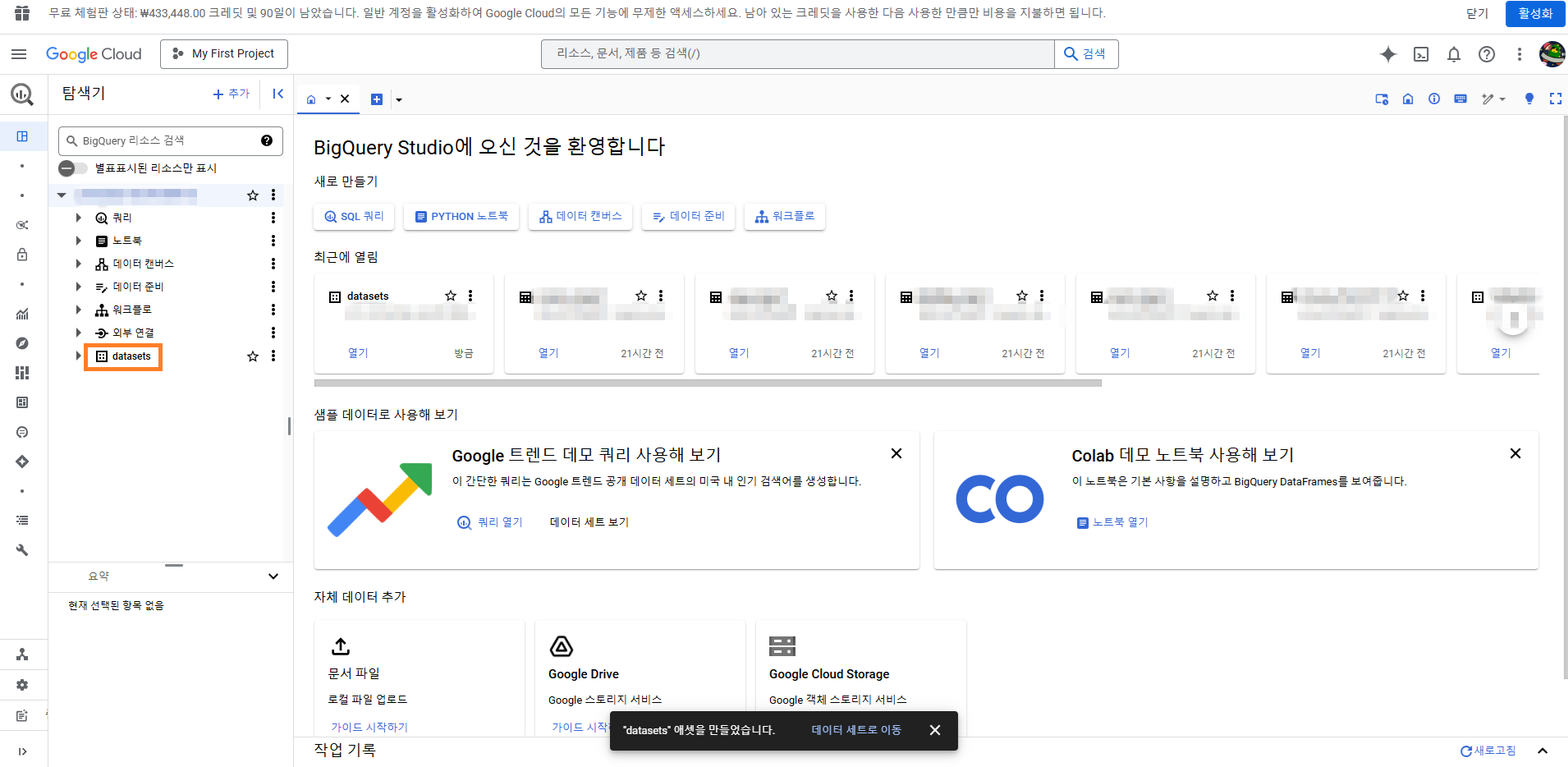Close the Colab demo notebook card
Screen dimensions: 1568x767
[1515, 453]
